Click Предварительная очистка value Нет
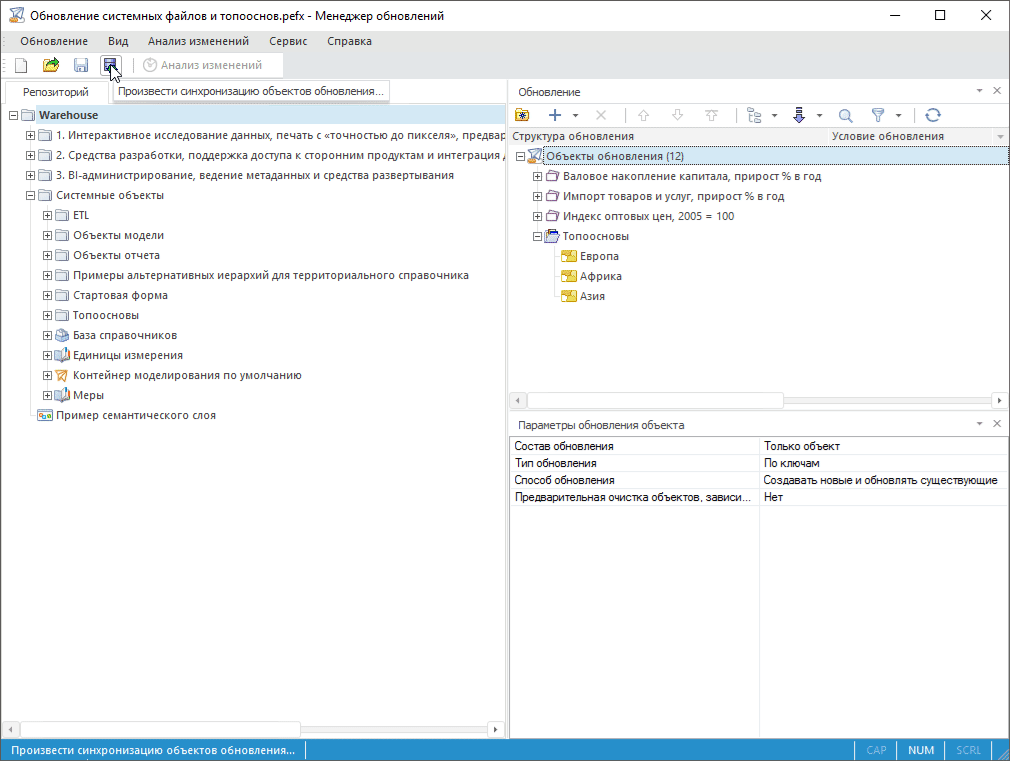The image size is (1010, 761). [883, 497]
